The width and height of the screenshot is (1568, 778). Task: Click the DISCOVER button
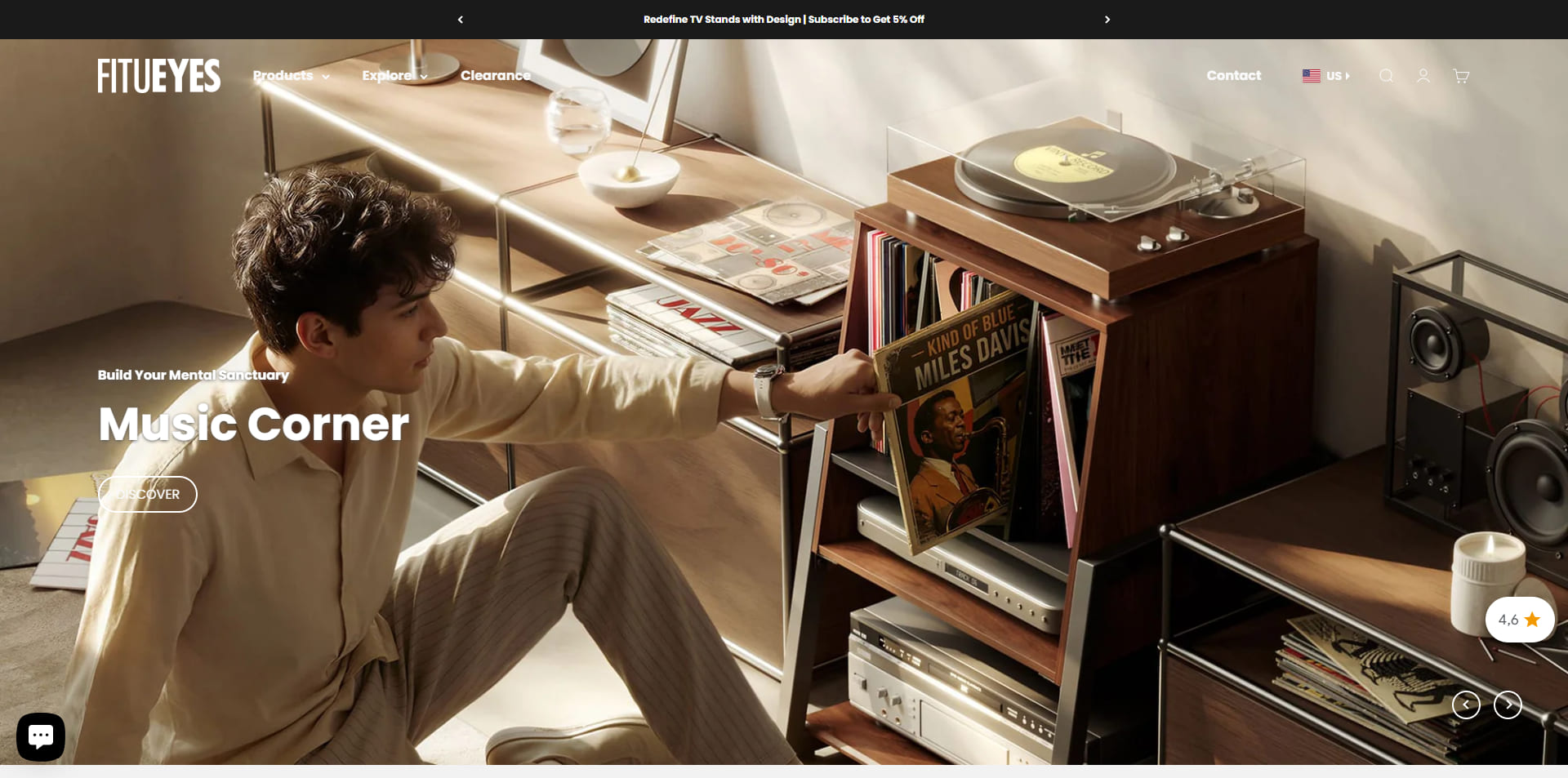pyautogui.click(x=148, y=495)
